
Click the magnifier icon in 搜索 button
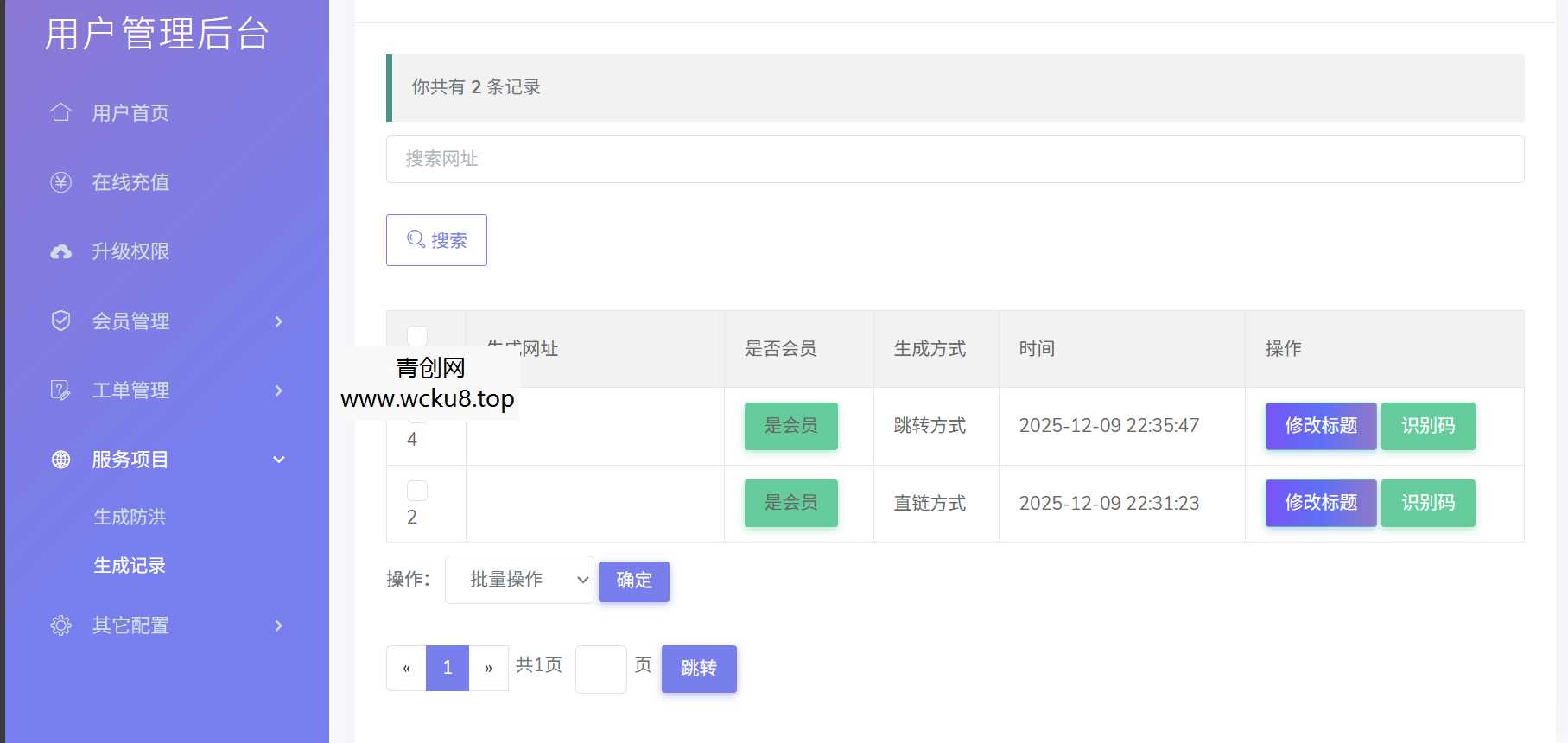click(x=416, y=239)
